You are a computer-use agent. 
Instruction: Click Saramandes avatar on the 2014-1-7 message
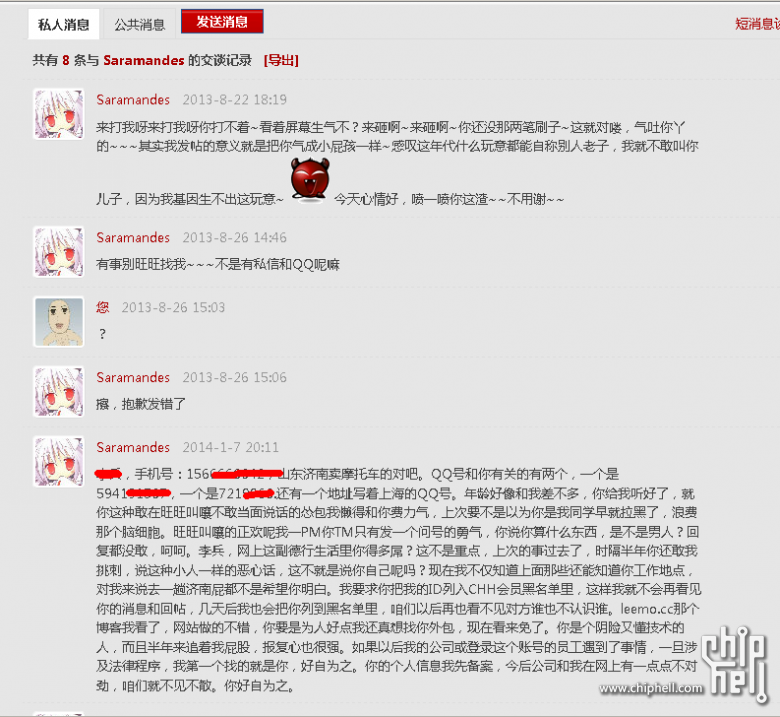click(59, 462)
